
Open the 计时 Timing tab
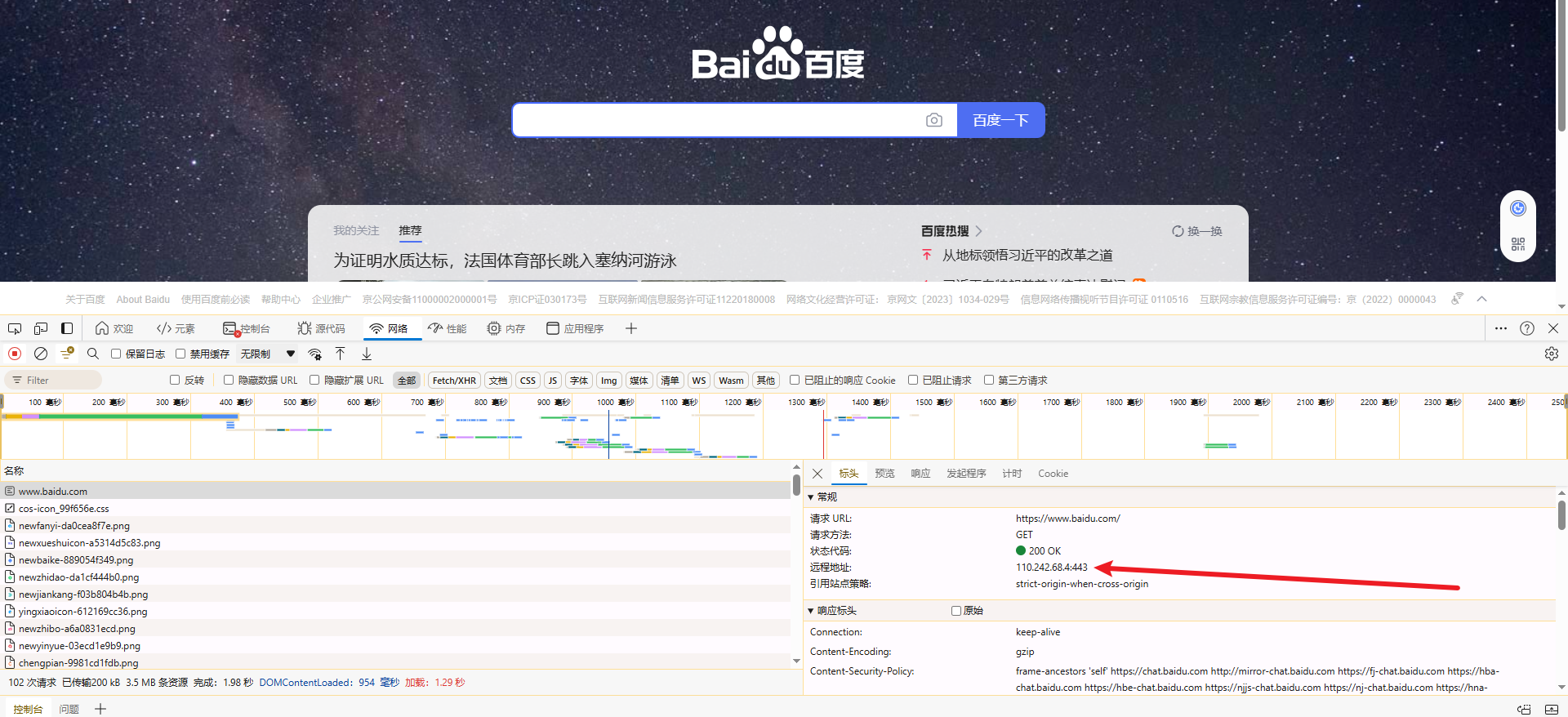tap(1012, 474)
